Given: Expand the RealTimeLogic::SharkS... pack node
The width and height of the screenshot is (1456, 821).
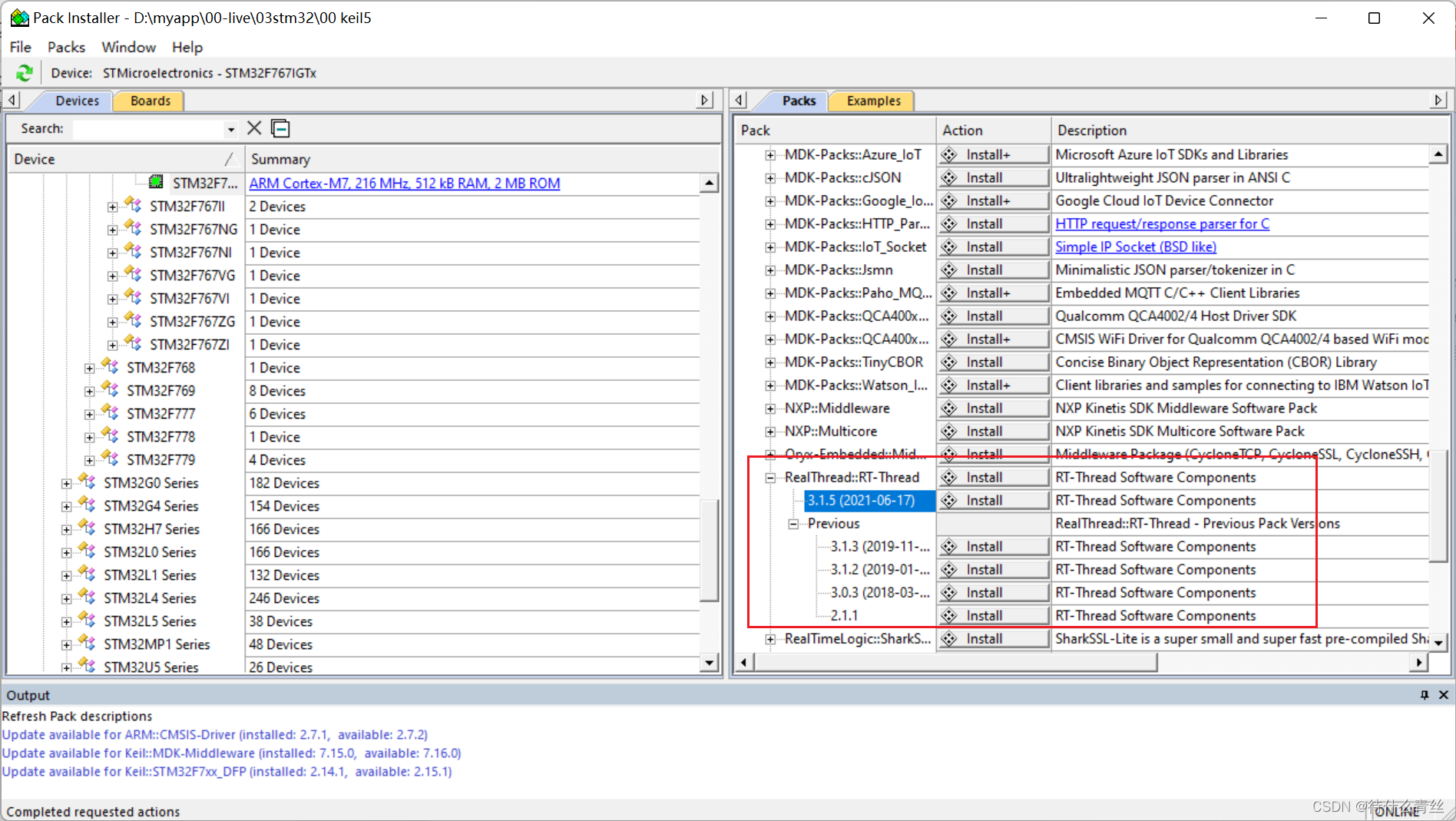Looking at the screenshot, I should click(x=769, y=639).
